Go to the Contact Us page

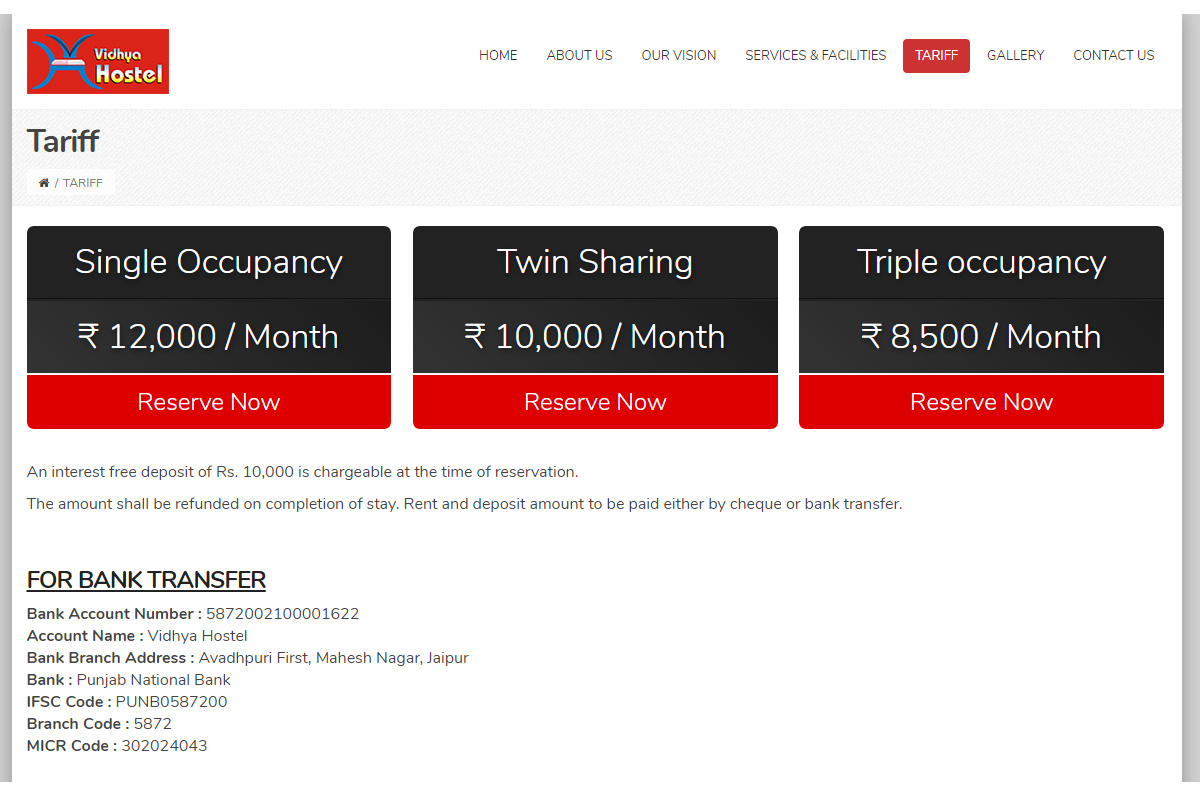click(x=1113, y=56)
